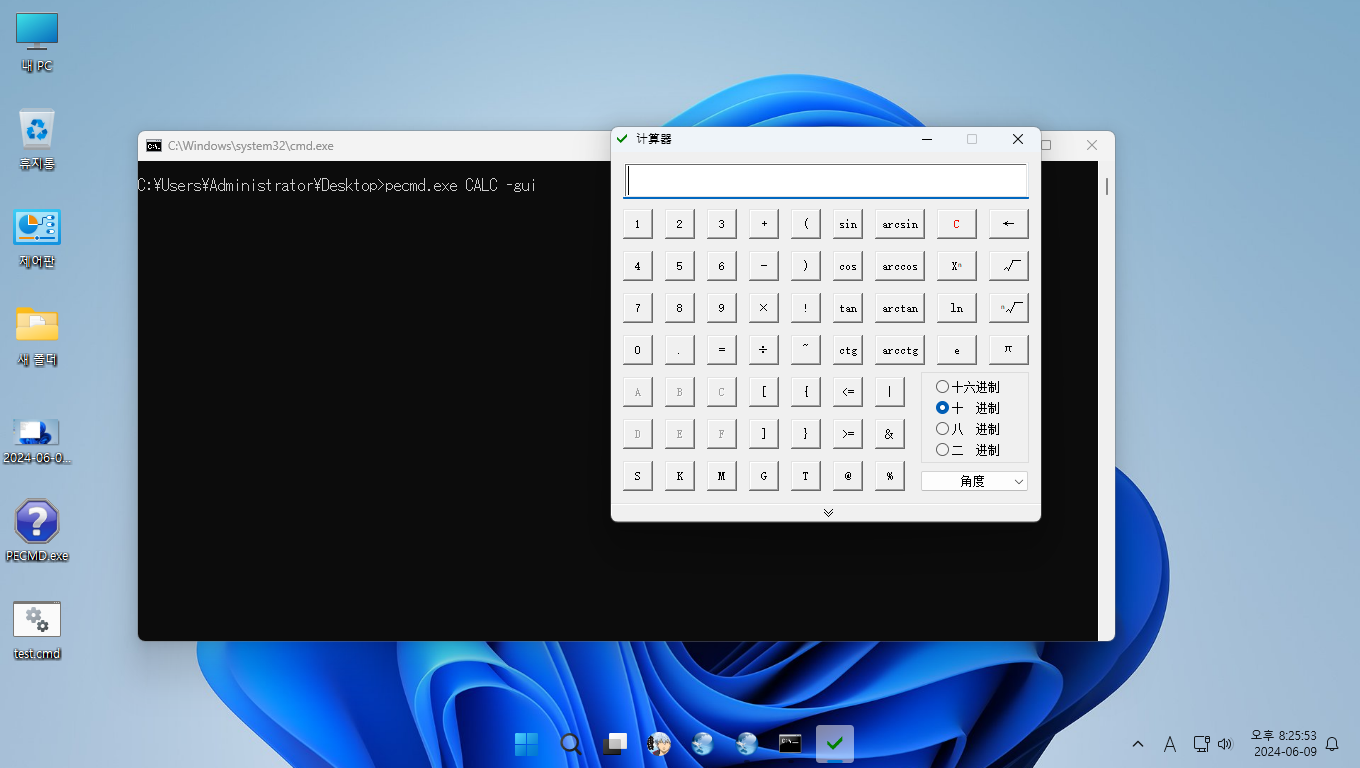Click the vertical bar | button
This screenshot has height=768, width=1360.
(889, 392)
